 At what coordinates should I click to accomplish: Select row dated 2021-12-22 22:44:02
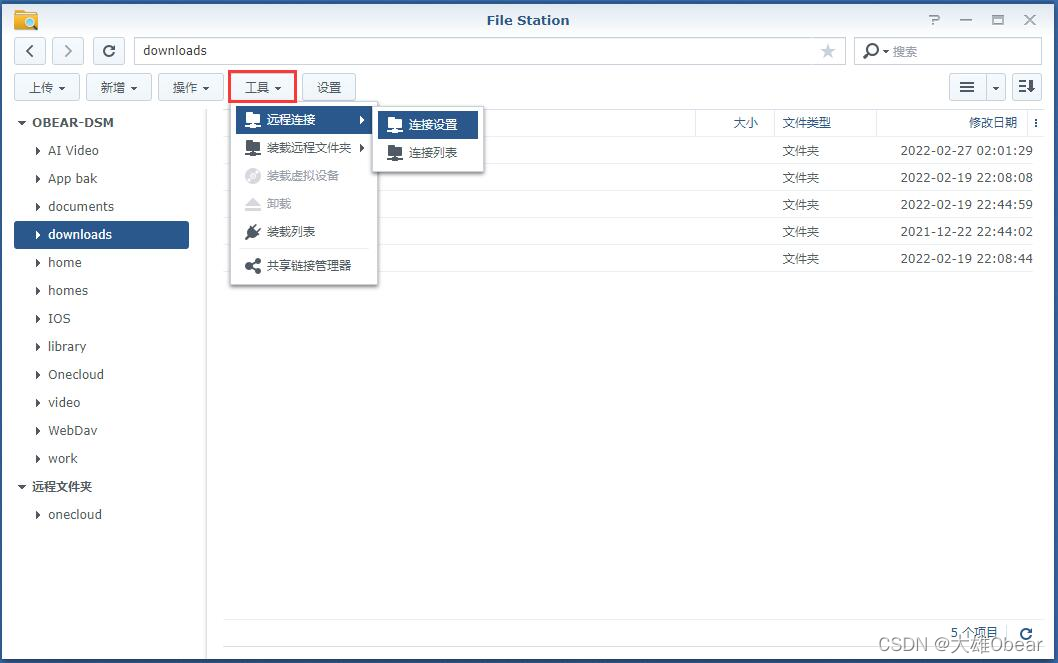[628, 231]
